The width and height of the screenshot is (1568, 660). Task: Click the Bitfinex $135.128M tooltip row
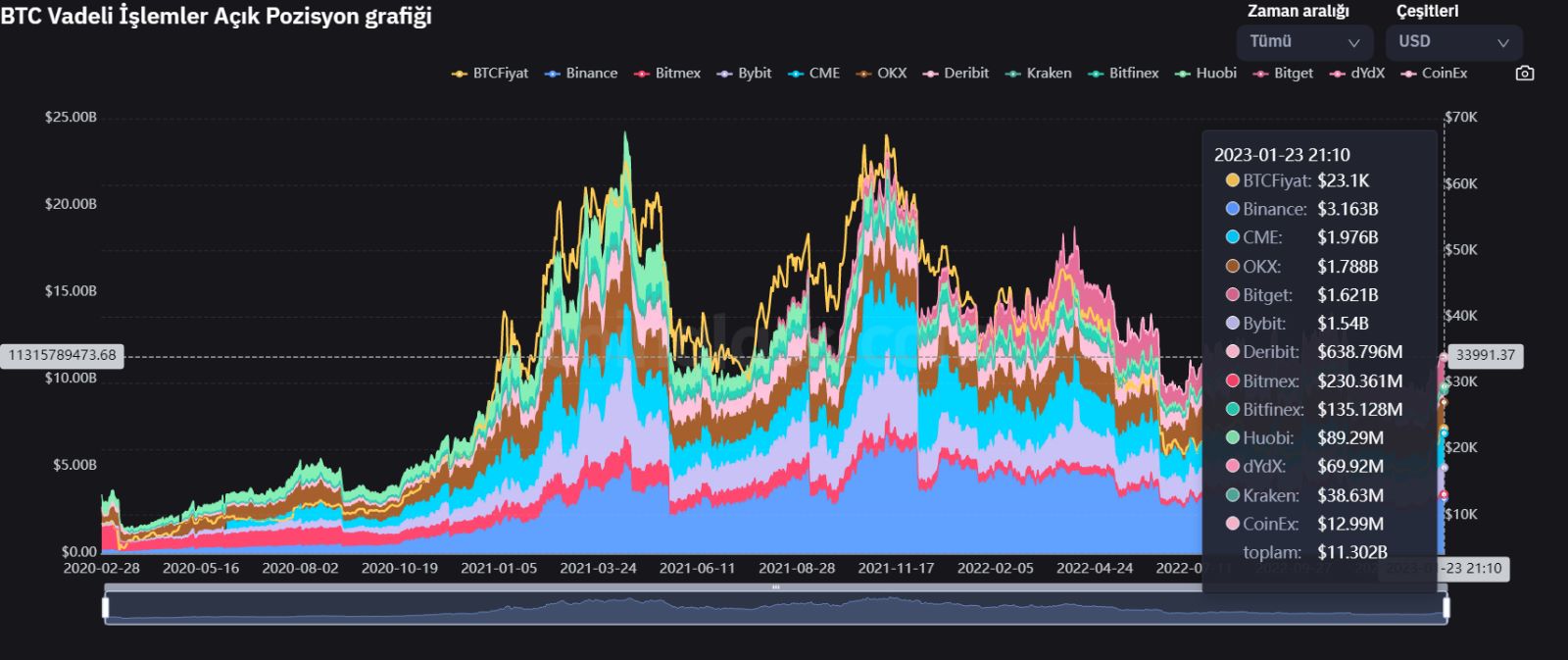click(1313, 410)
